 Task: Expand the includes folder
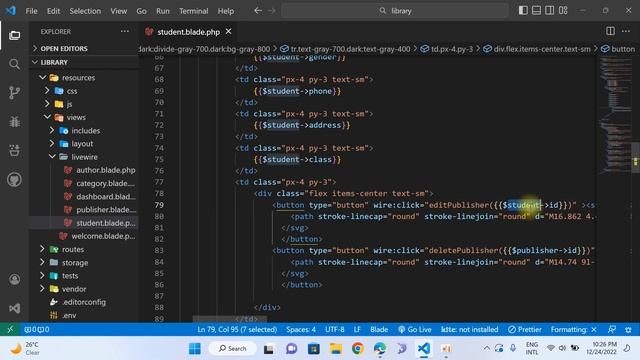(85, 131)
